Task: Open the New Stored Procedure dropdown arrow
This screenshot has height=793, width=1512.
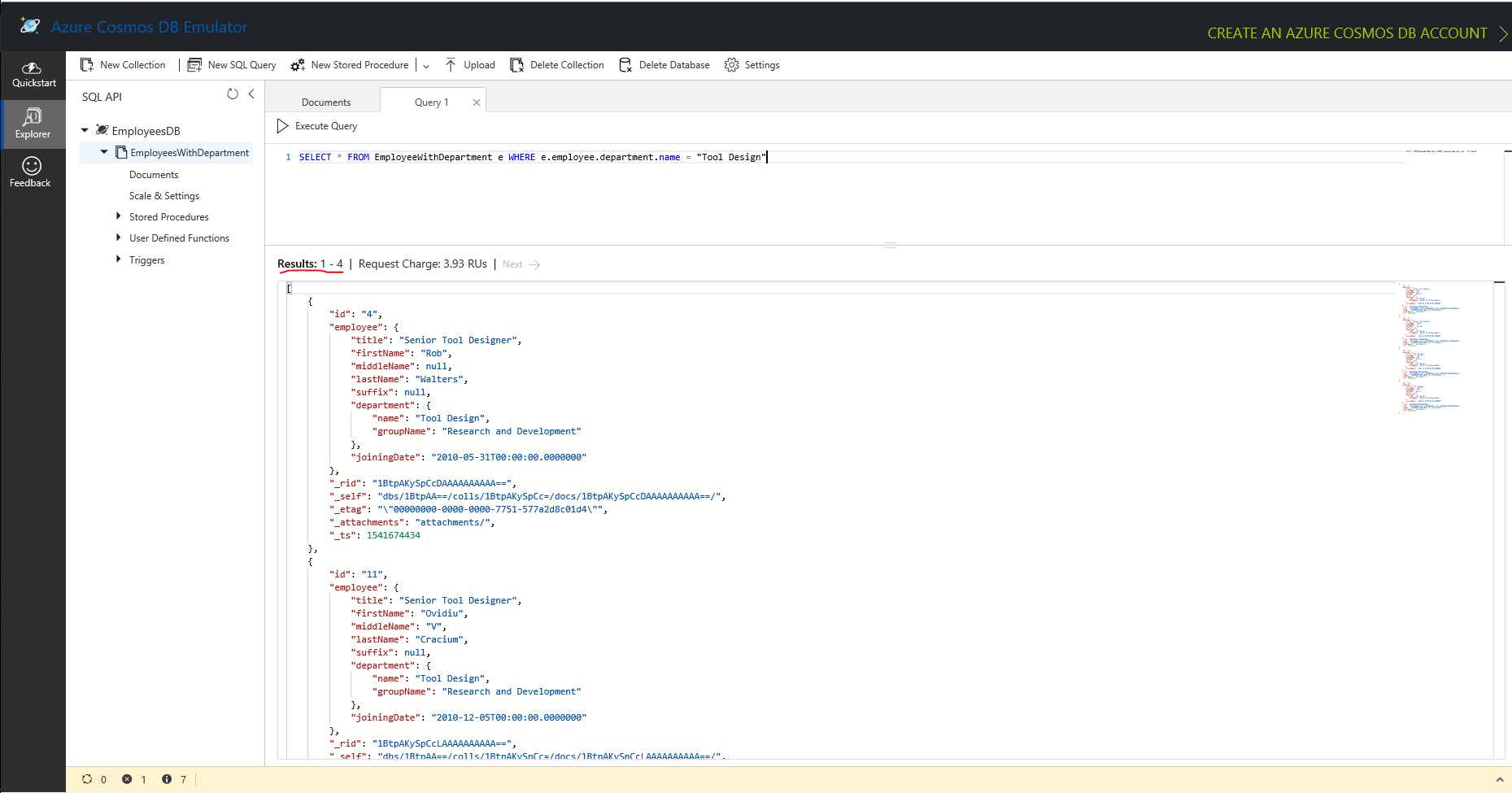Action: pos(426,66)
